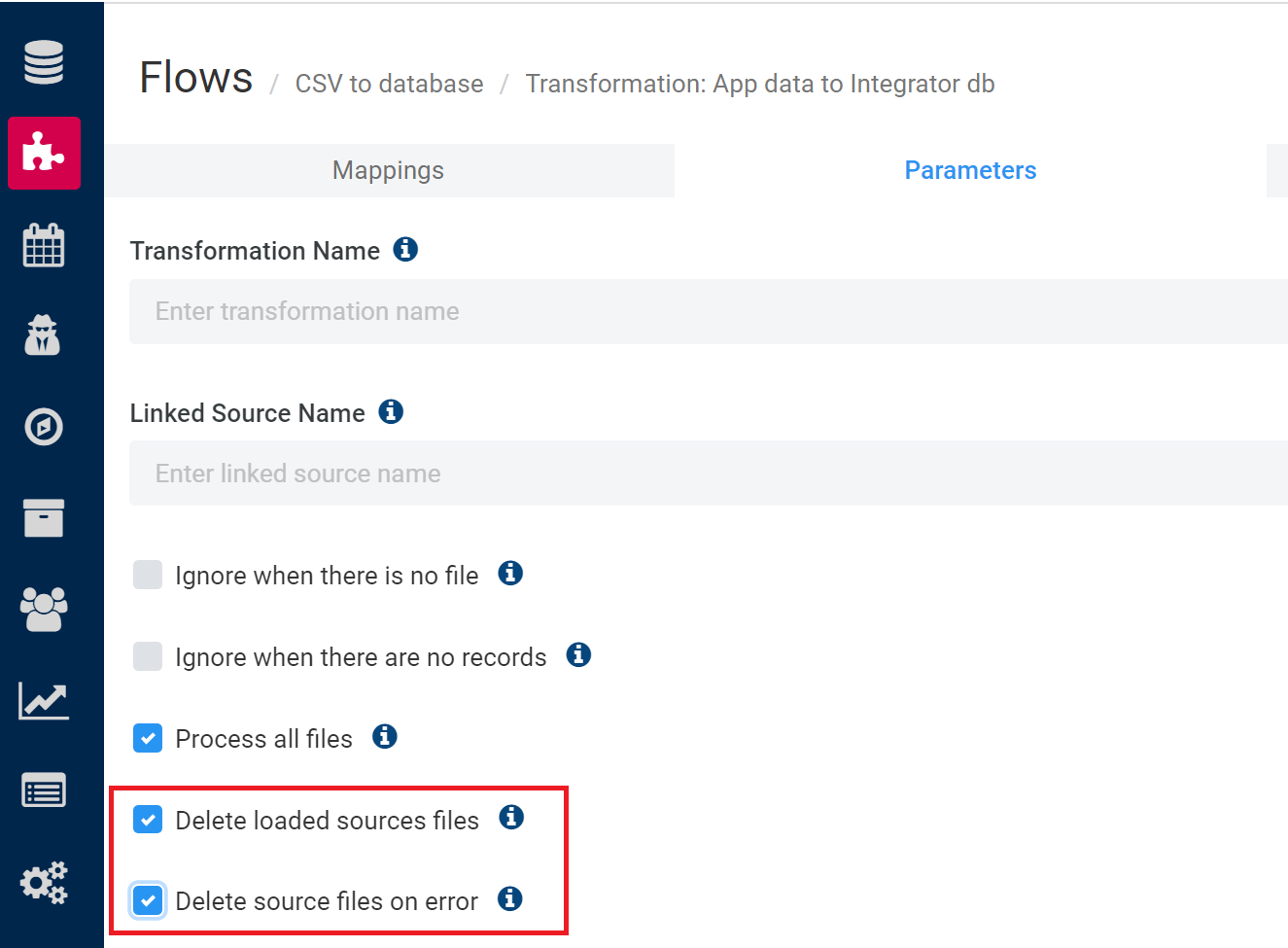View Statistics using the chart icon
The width and height of the screenshot is (1288, 948).
click(x=44, y=701)
